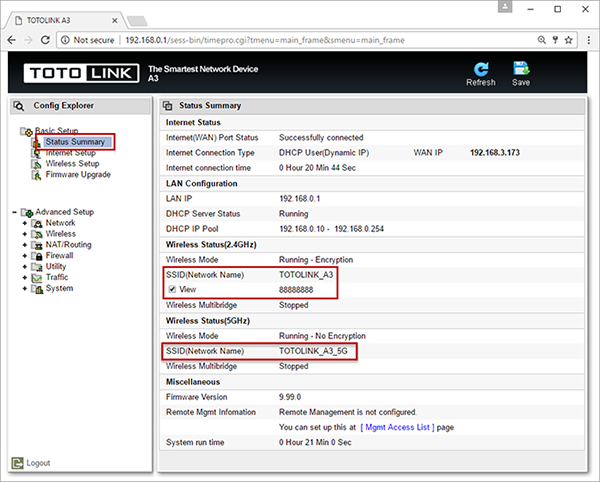Collapse the Advanced Setup tree node
This screenshot has width=600, height=482.
[x=14, y=212]
